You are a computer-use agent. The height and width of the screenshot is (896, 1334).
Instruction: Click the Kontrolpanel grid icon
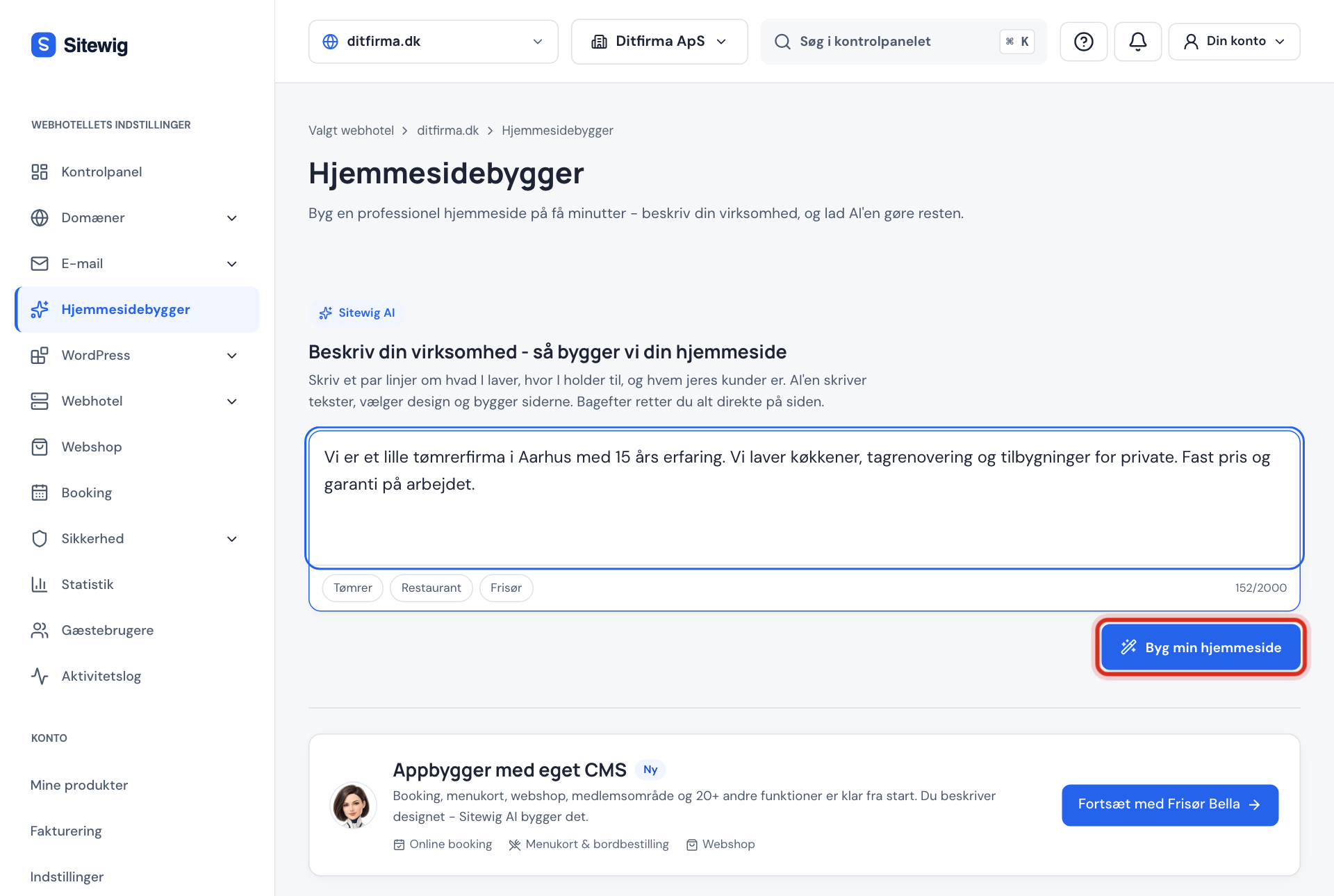pyautogui.click(x=40, y=172)
